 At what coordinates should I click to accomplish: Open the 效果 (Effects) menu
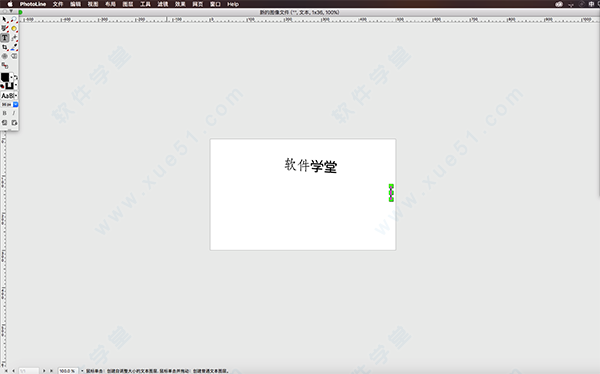point(180,4)
